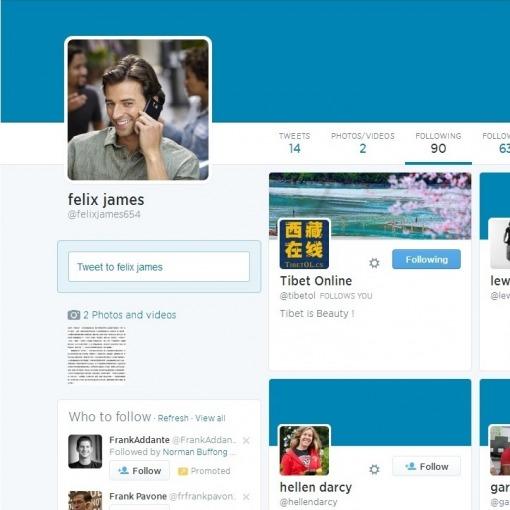The image size is (510, 510).
Task: Open Norman Buffong follower link
Action: pos(195,452)
